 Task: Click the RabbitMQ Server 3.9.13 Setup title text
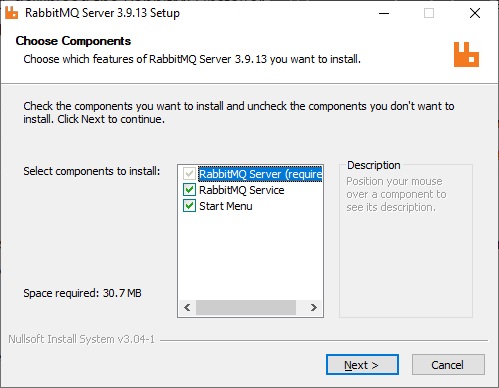click(102, 13)
